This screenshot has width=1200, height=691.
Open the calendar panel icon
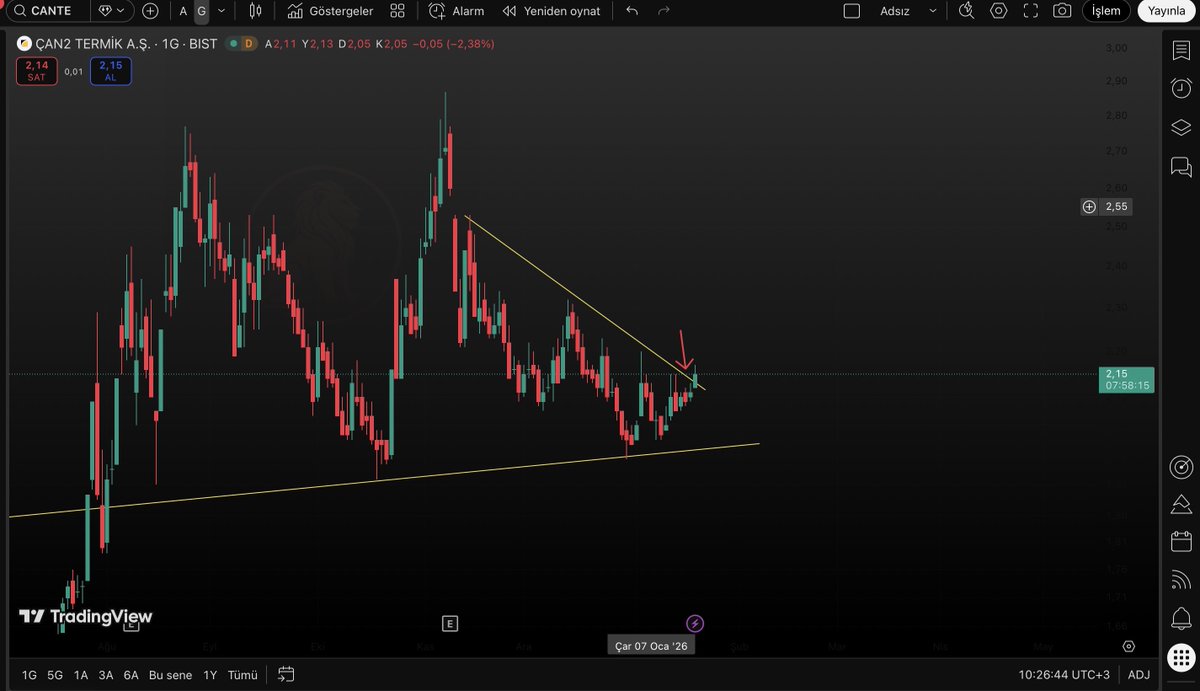[x=1181, y=542]
